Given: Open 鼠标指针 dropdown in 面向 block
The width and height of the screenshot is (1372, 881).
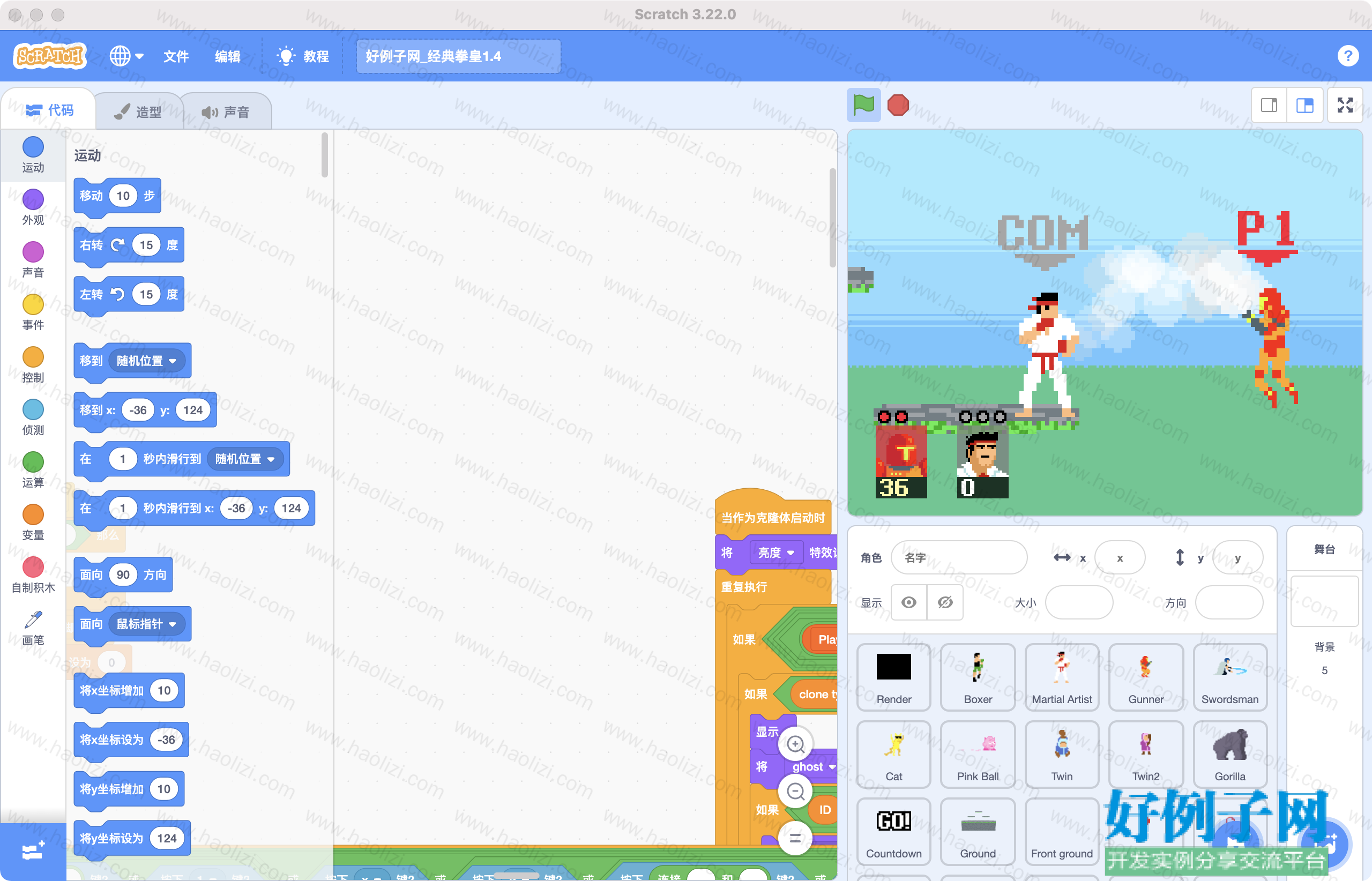Looking at the screenshot, I should (x=146, y=624).
